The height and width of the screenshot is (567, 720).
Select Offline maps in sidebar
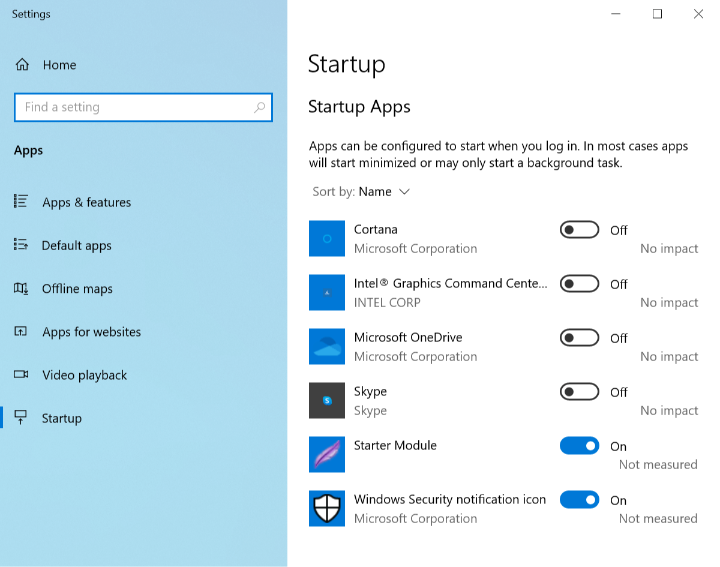[x=77, y=289]
